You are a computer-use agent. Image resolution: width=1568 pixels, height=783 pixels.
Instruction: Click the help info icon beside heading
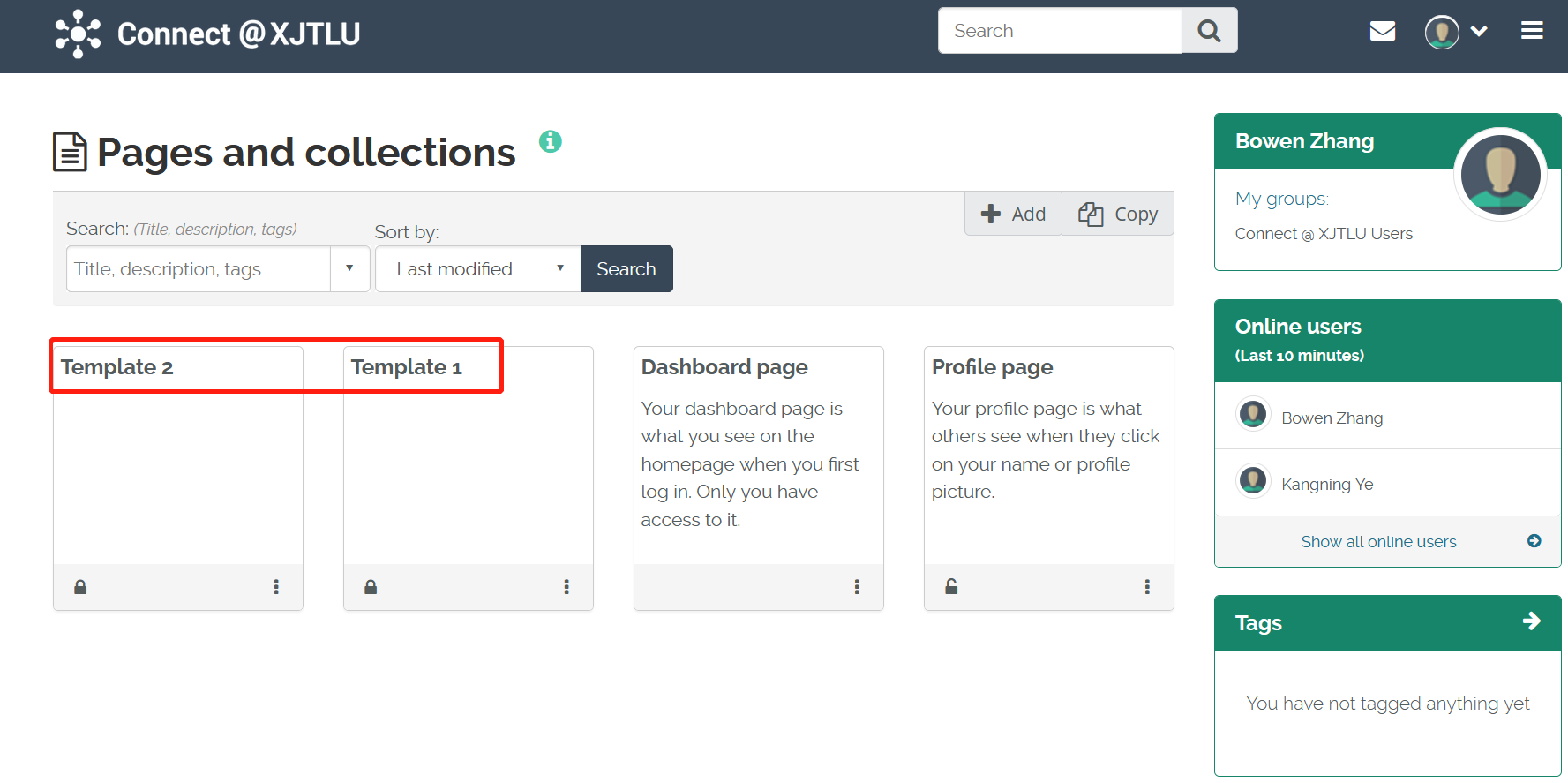[x=551, y=141]
